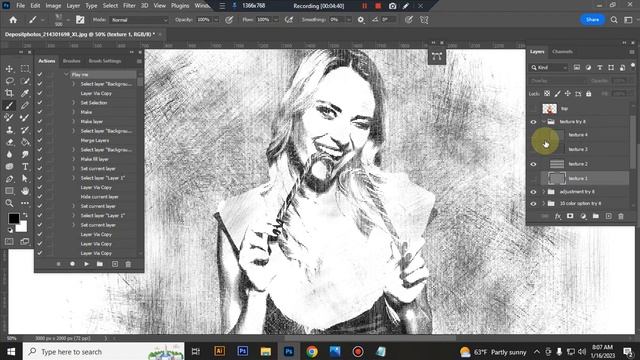Start recording an action
640x360 pixels.
(x=72, y=264)
